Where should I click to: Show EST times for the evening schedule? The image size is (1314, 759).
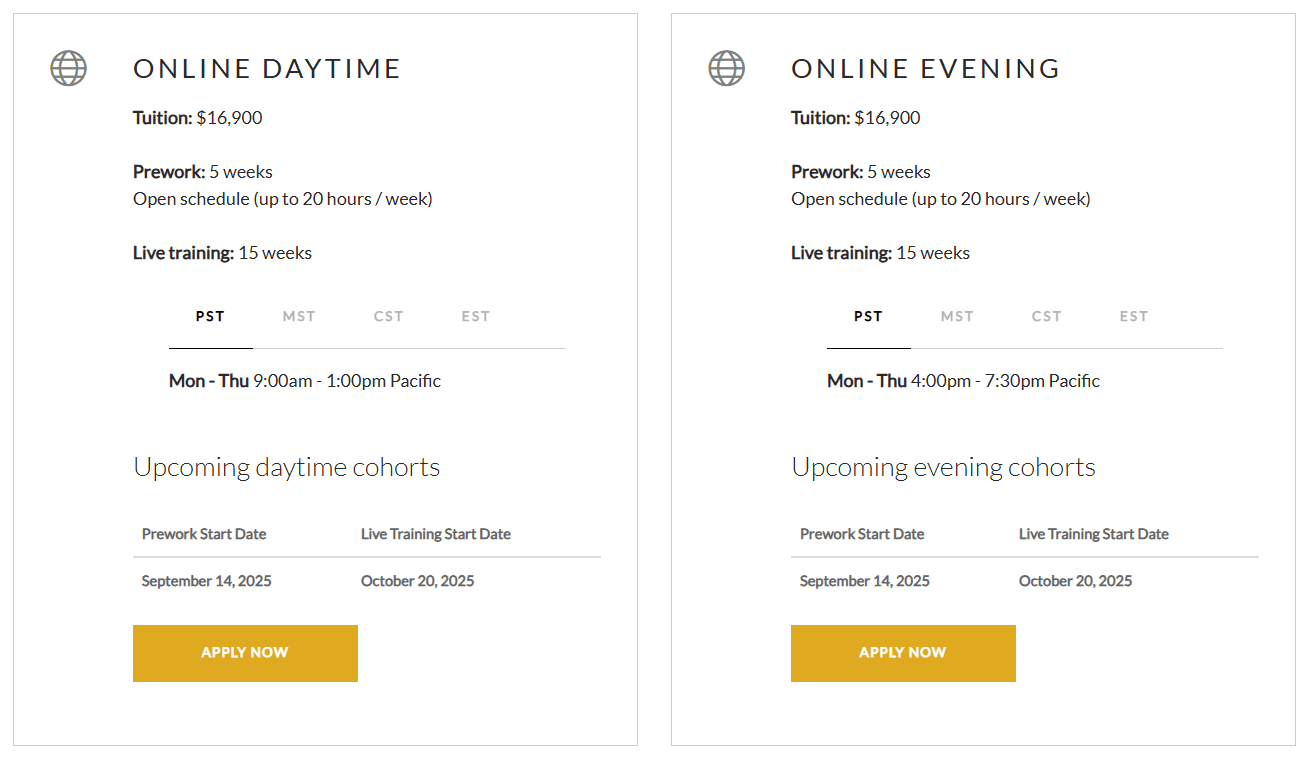coord(1134,317)
